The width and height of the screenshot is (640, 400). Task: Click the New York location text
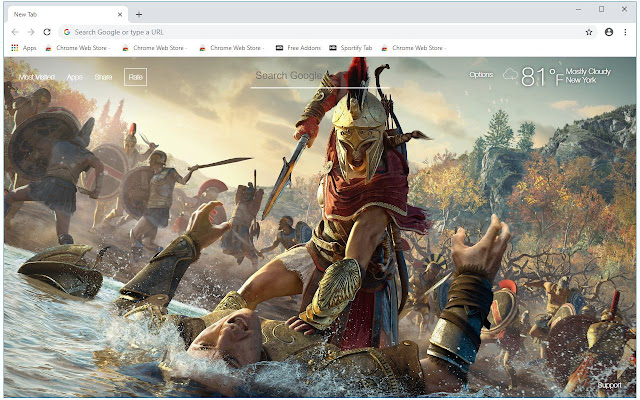[581, 80]
